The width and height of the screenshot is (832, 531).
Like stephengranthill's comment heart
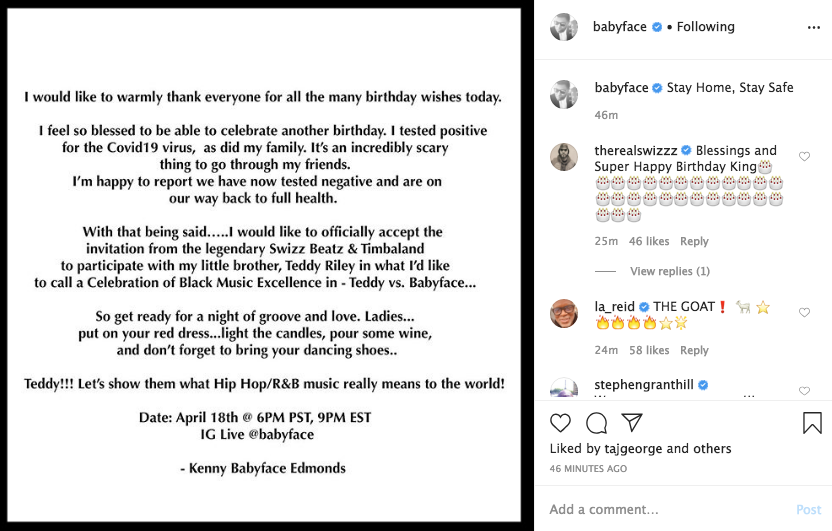tap(804, 391)
